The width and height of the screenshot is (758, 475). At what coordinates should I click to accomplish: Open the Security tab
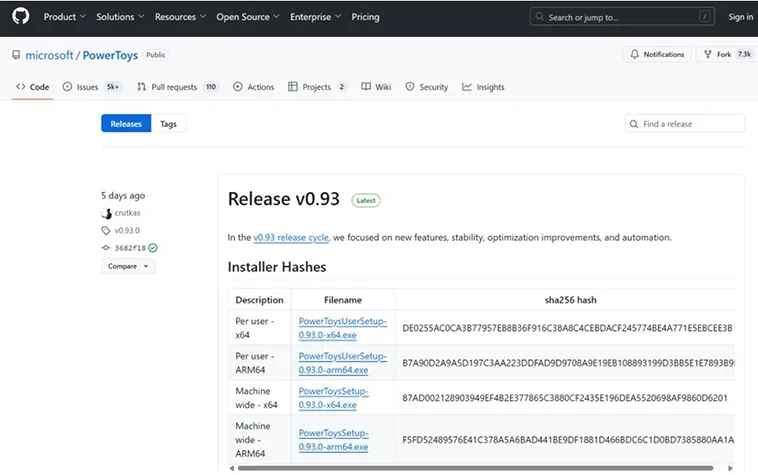coord(427,87)
